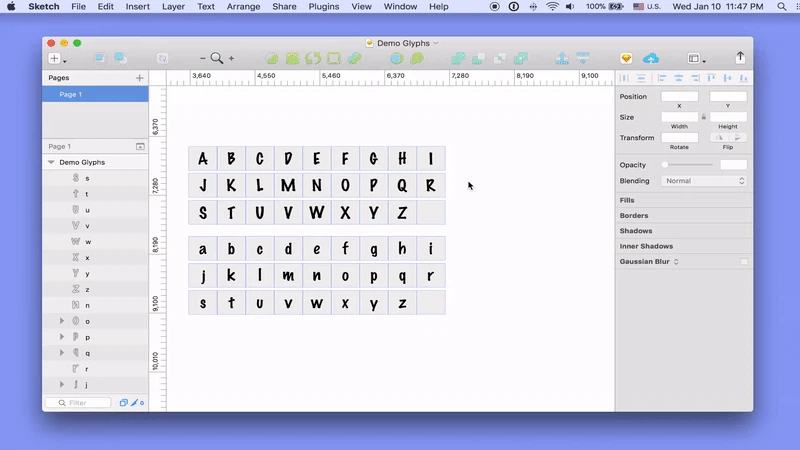
Task: Zoom in with the plus button
Action: tap(232, 58)
